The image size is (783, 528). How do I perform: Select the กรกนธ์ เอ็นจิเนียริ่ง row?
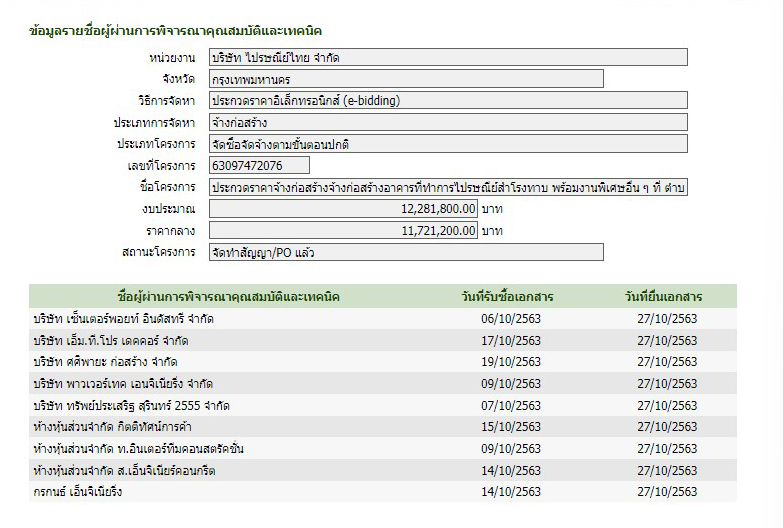78,492
